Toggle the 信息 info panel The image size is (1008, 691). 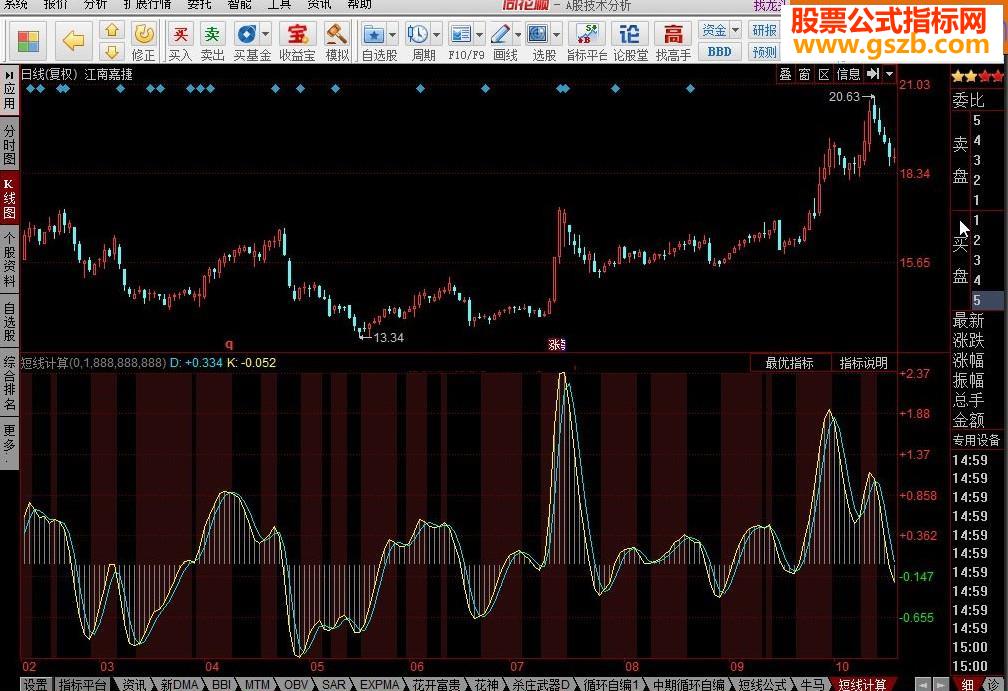pos(849,75)
